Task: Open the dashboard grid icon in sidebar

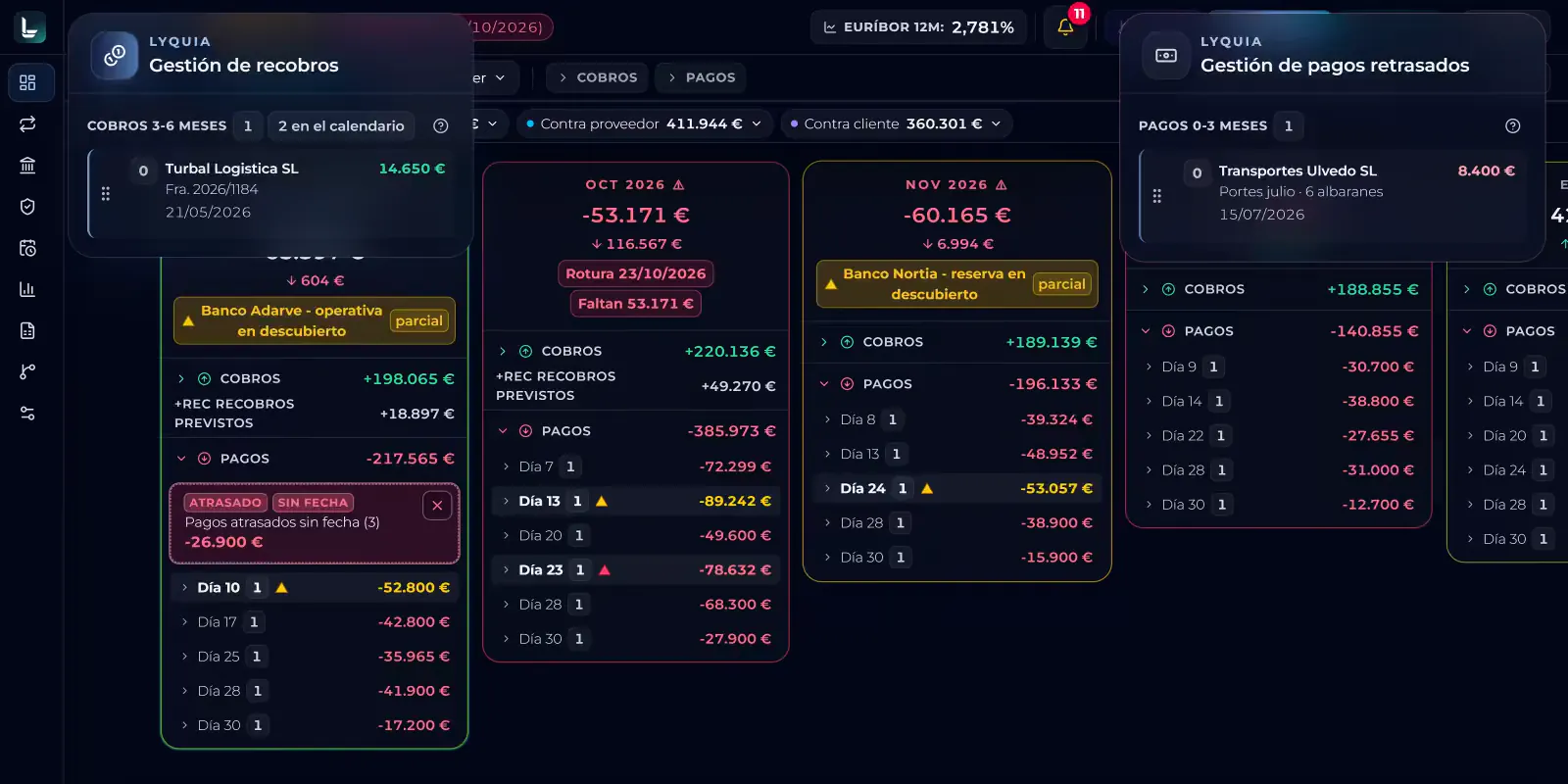Action: tap(27, 82)
